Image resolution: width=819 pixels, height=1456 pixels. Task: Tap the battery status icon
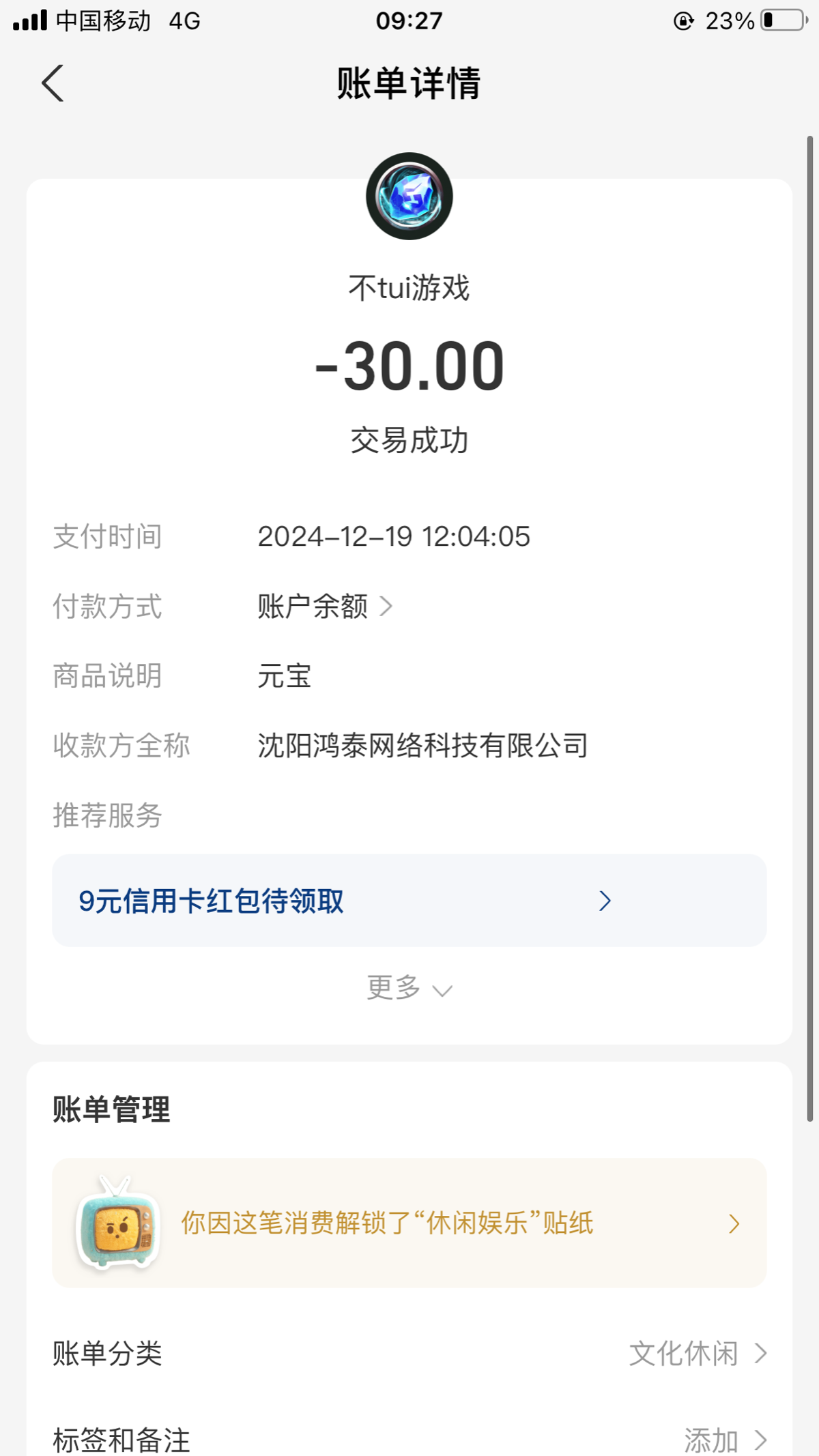[784, 20]
